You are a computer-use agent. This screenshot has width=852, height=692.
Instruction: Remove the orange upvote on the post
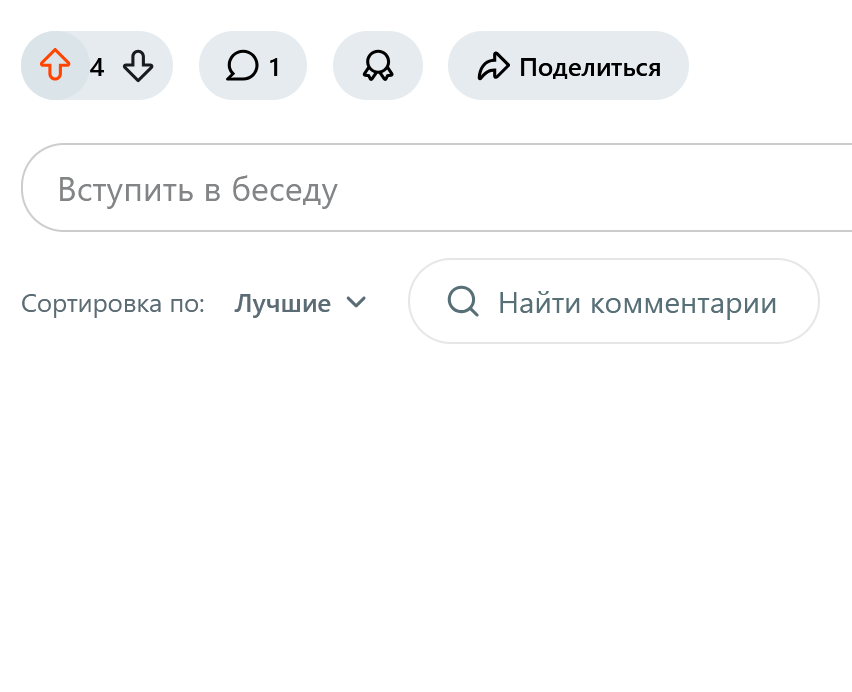click(x=55, y=65)
